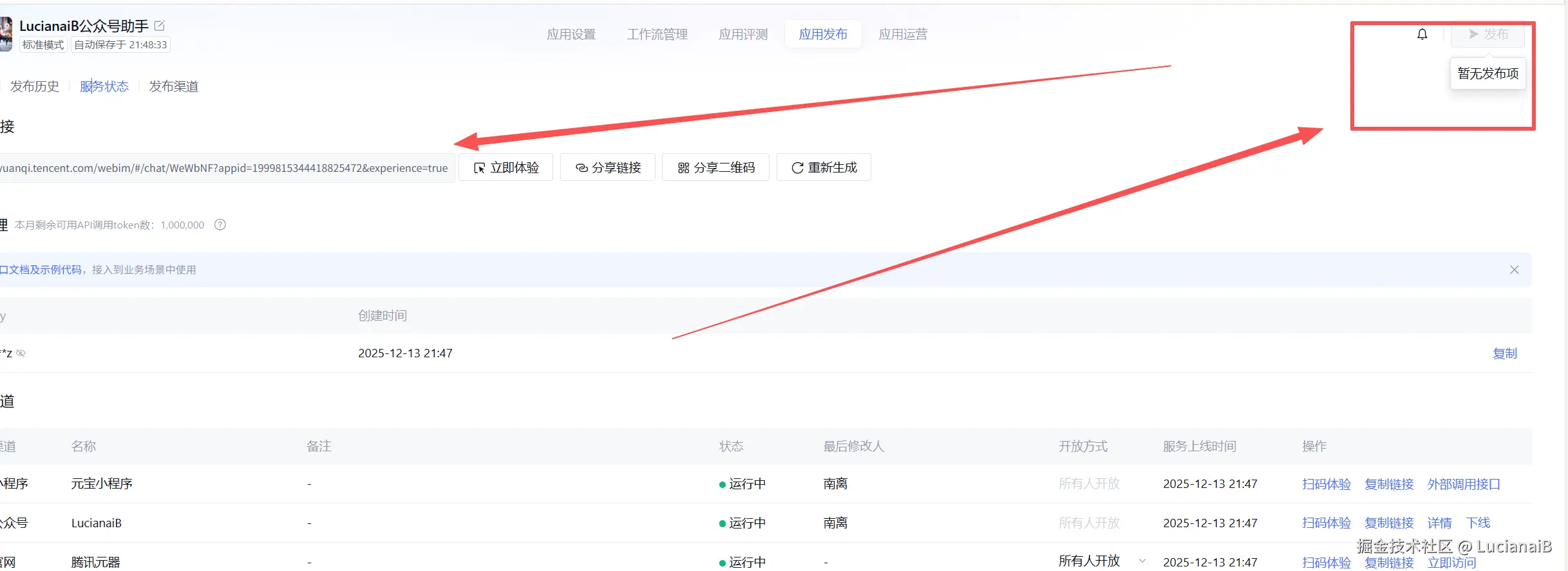Close the blue info banner

point(1514,270)
